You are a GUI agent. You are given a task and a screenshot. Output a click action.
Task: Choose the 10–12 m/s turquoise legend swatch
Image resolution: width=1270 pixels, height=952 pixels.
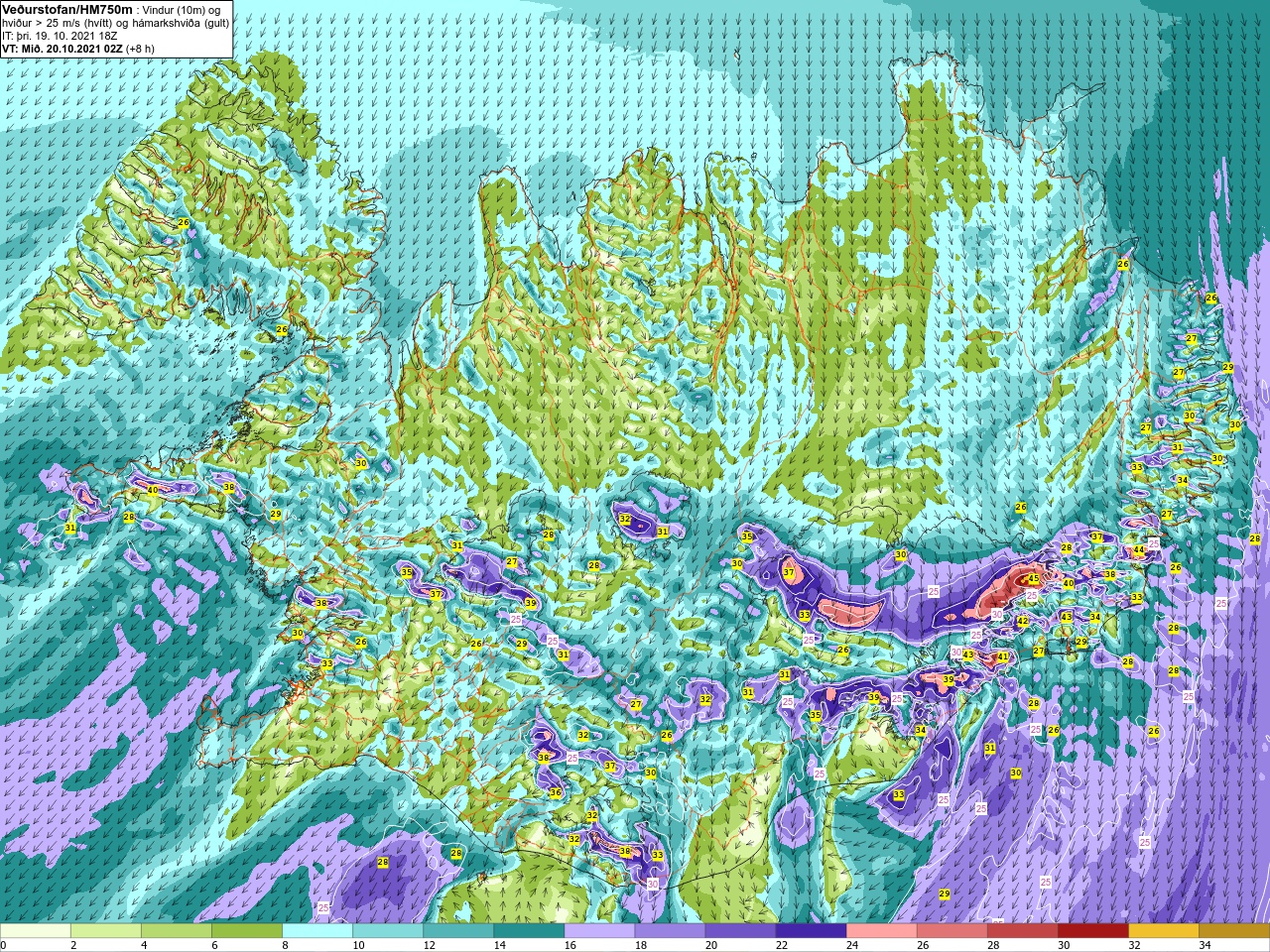pyautogui.click(x=388, y=931)
